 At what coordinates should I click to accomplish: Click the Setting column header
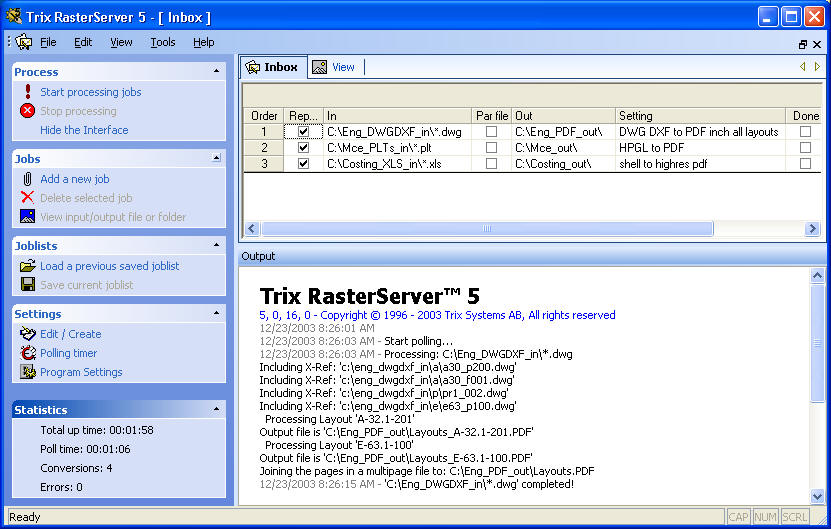click(701, 116)
